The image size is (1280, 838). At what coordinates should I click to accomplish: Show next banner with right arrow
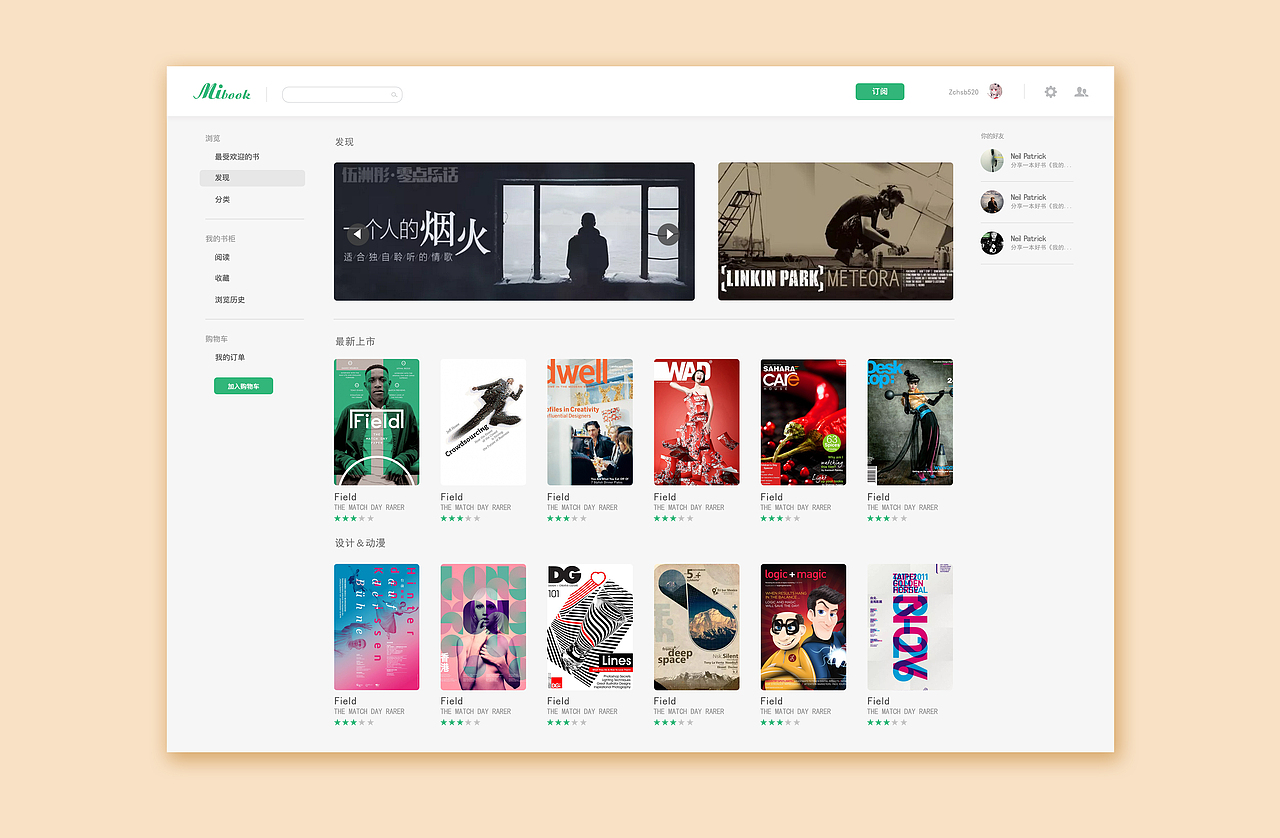[x=669, y=235]
